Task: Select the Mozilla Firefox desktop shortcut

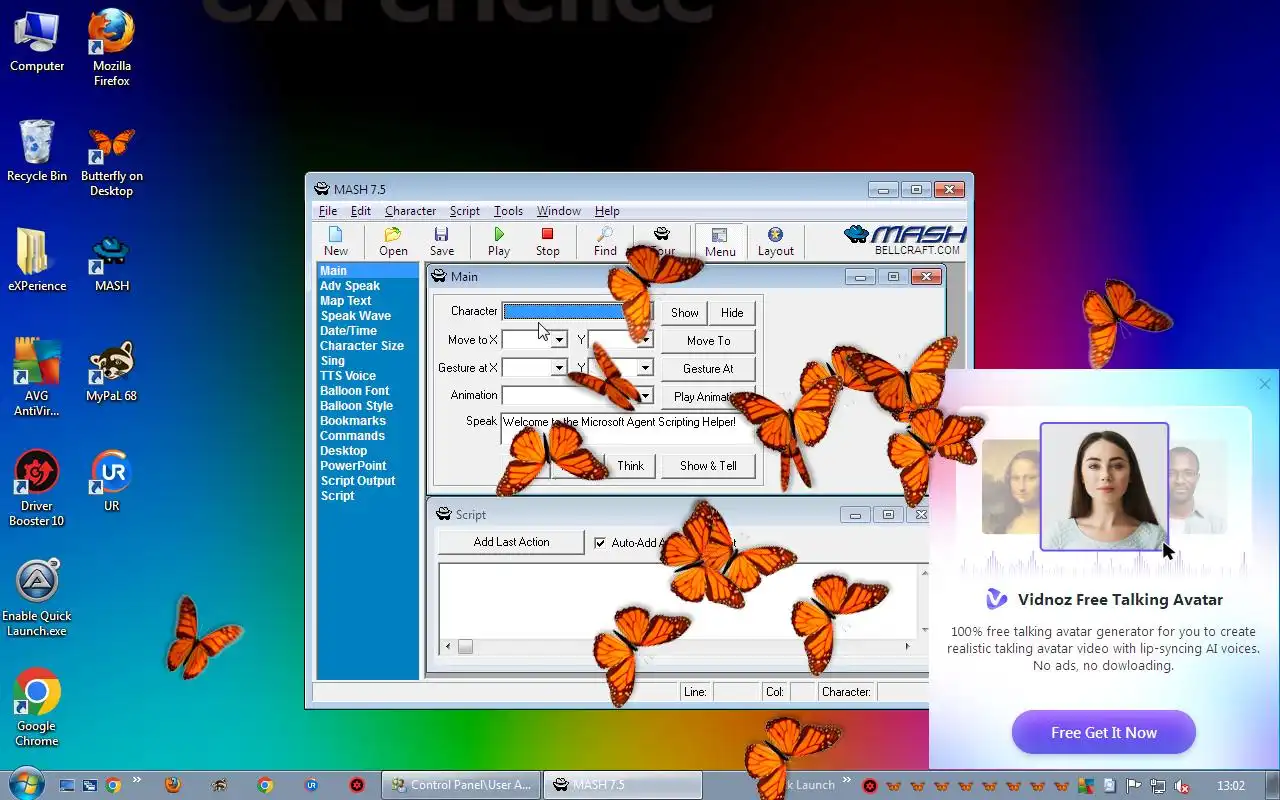Action: 112,48
